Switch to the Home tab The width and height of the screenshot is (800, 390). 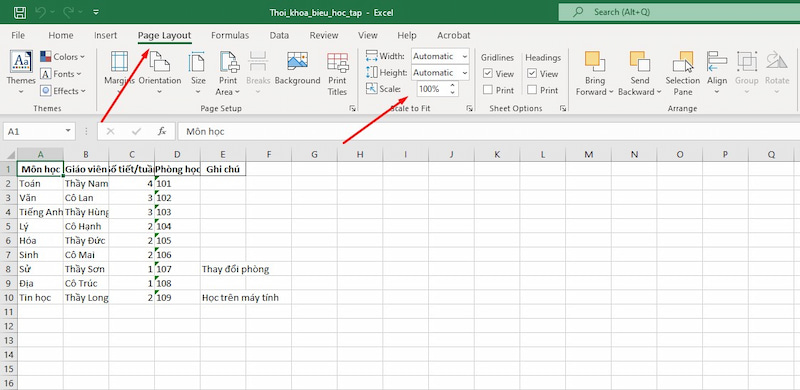61,35
